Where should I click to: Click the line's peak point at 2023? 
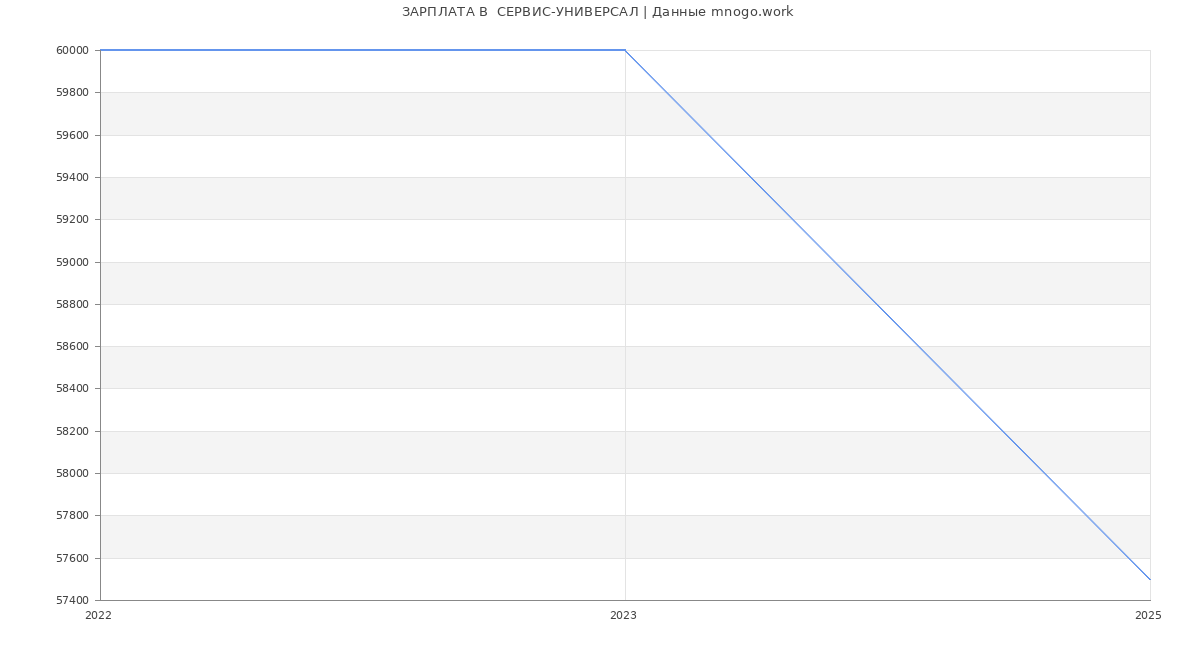coord(625,50)
